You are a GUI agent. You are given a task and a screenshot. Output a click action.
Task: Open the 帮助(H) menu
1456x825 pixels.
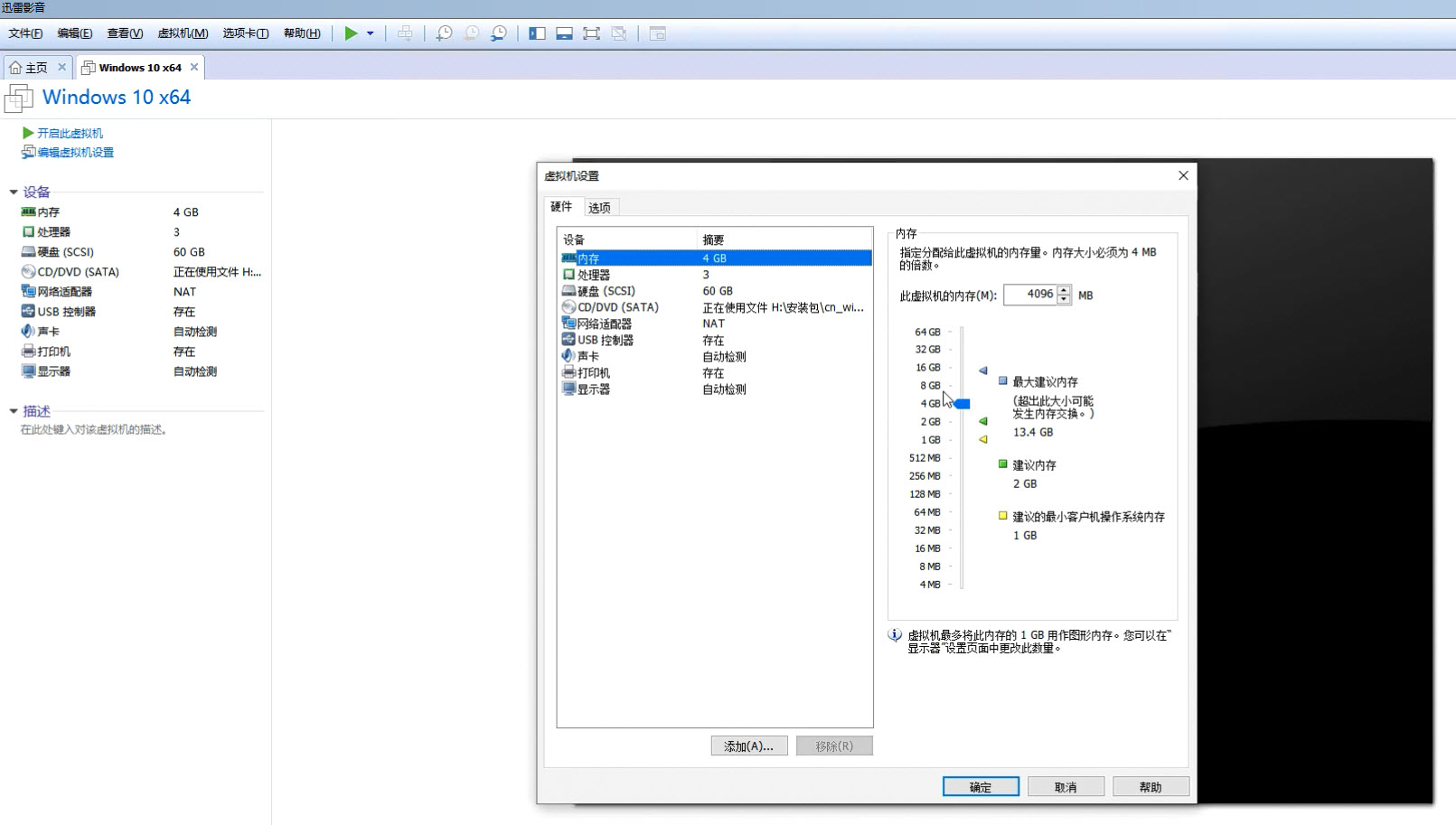pyautogui.click(x=302, y=33)
